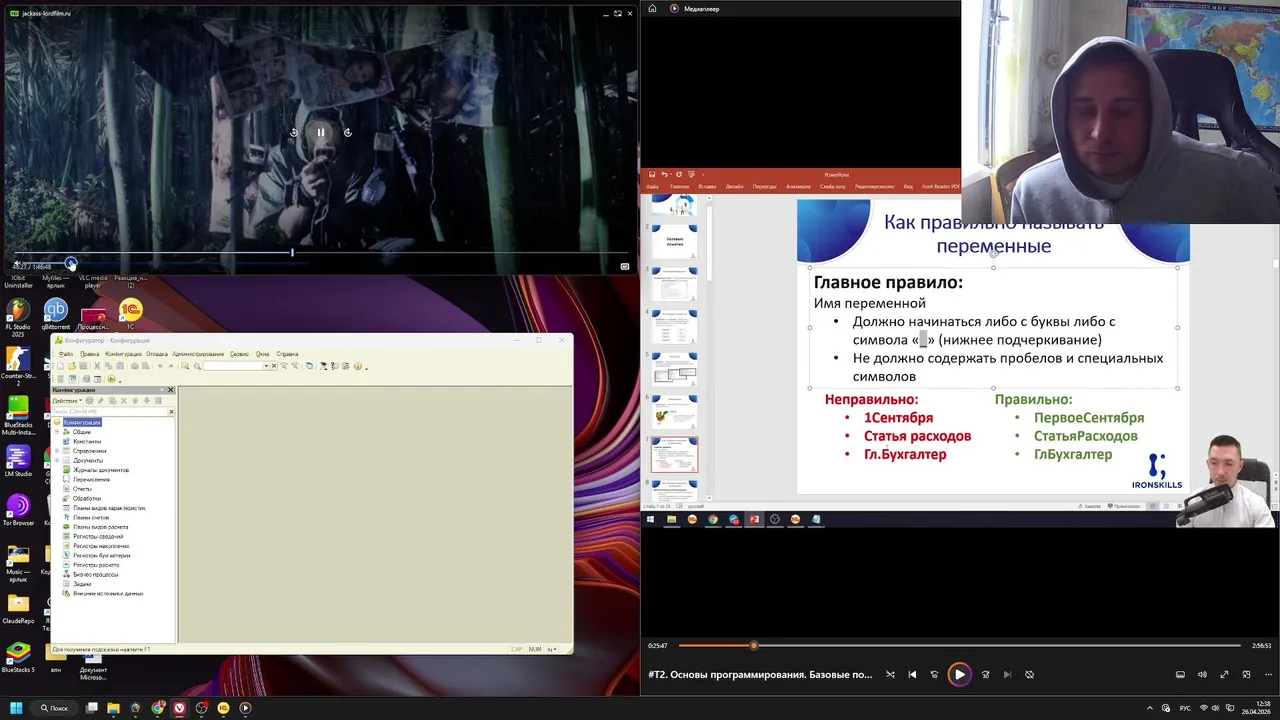
Task: Select Отчеты in configuration tree
Action: click(x=82, y=489)
